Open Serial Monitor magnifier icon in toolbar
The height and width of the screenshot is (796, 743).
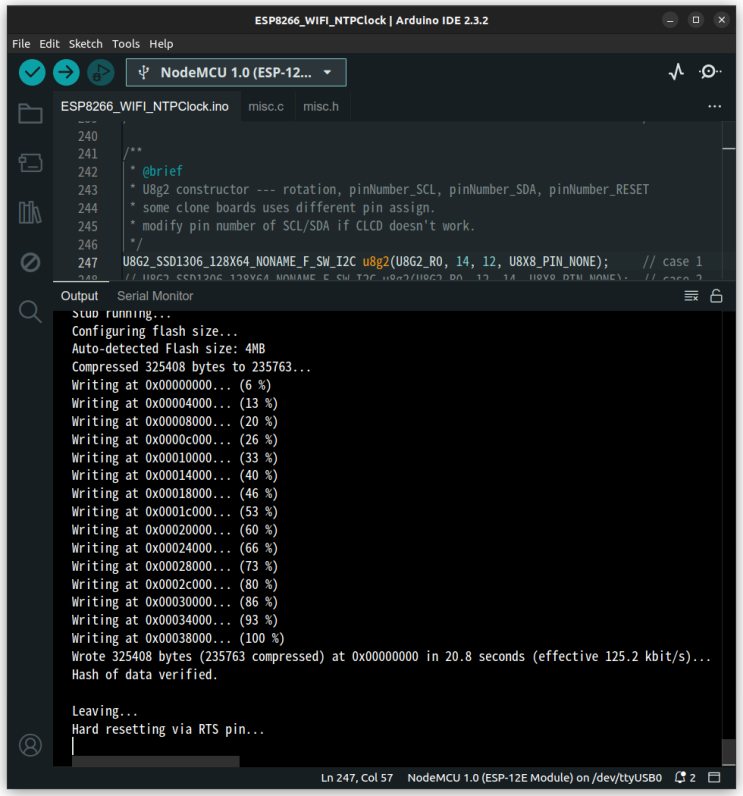pyautogui.click(x=710, y=72)
